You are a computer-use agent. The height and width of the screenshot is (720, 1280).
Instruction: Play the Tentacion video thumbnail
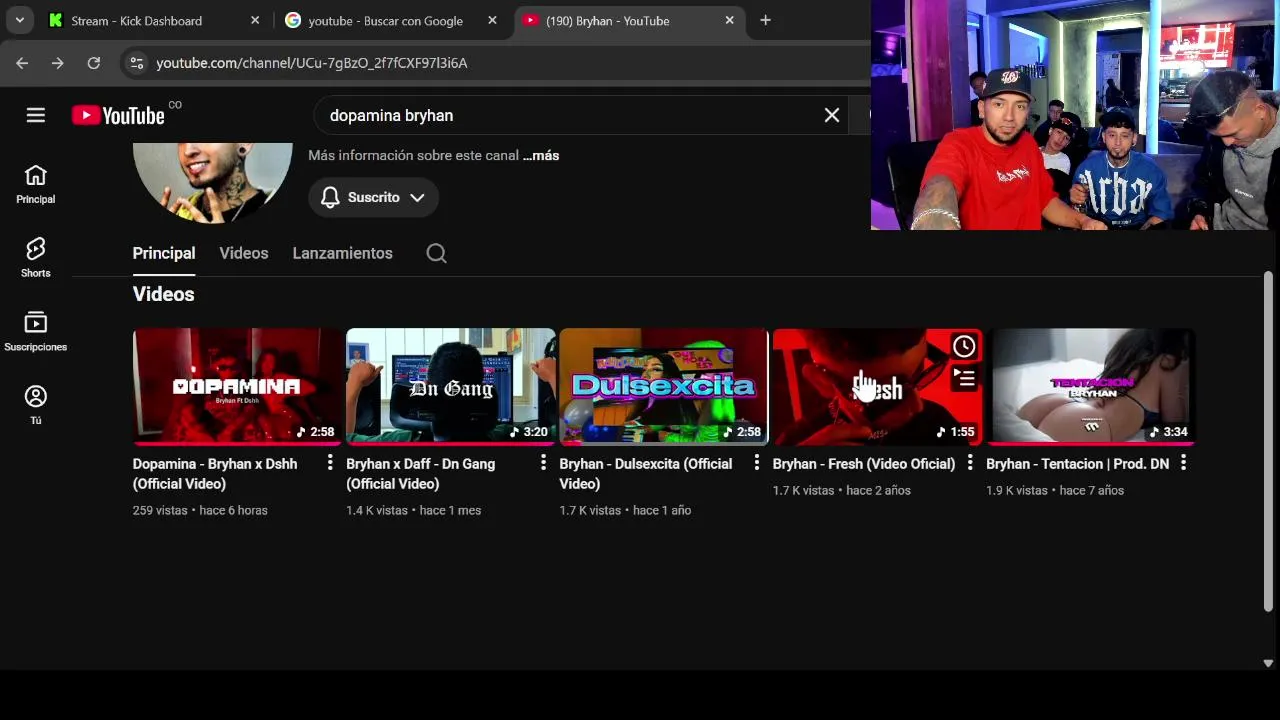point(1091,386)
